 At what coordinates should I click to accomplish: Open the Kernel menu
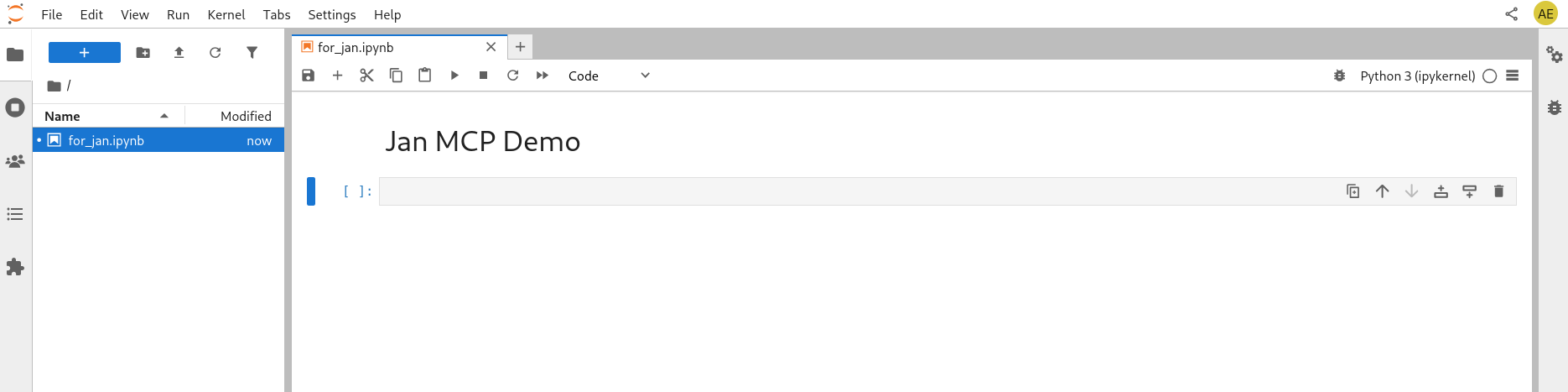point(226,14)
